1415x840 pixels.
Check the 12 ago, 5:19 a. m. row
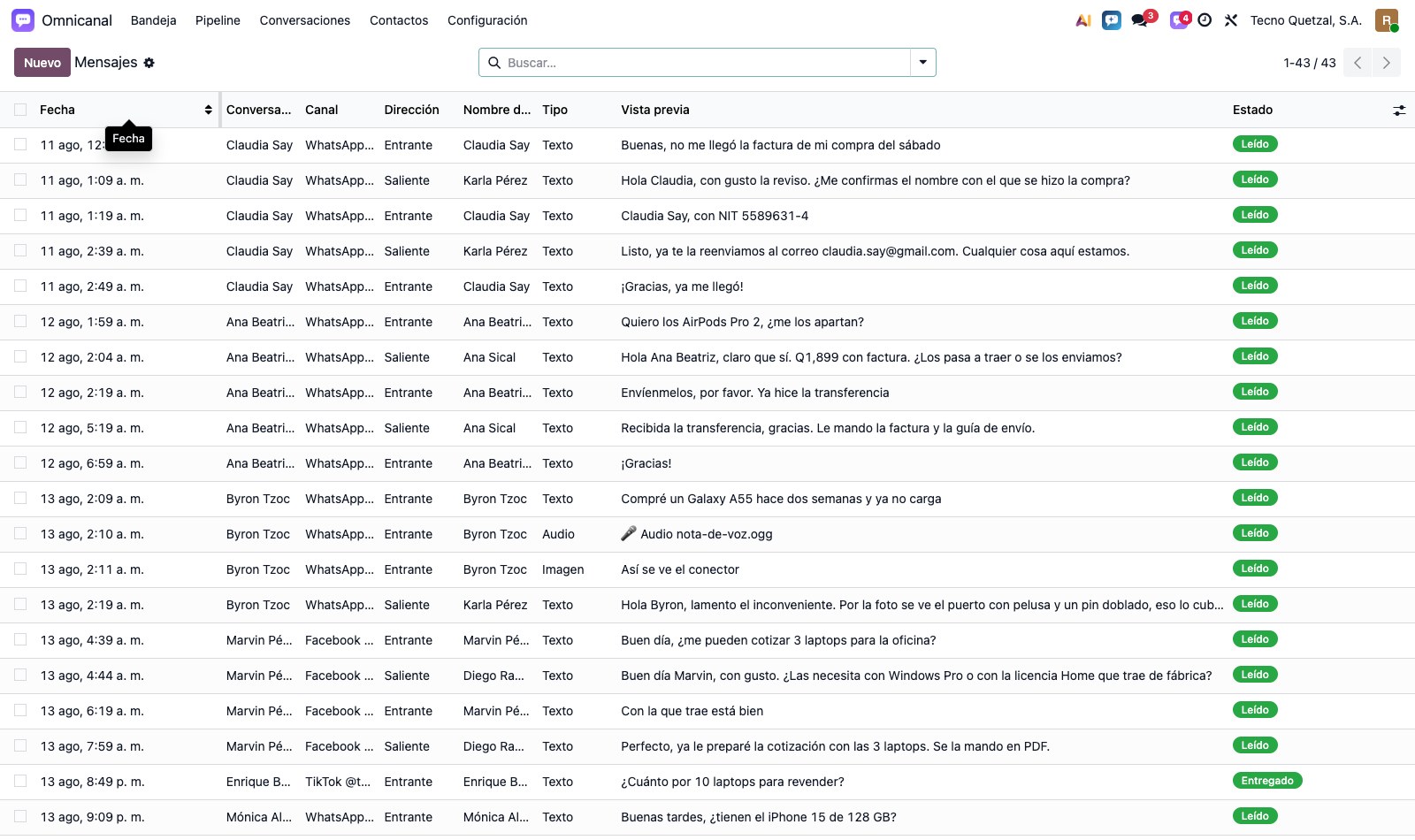(20, 428)
